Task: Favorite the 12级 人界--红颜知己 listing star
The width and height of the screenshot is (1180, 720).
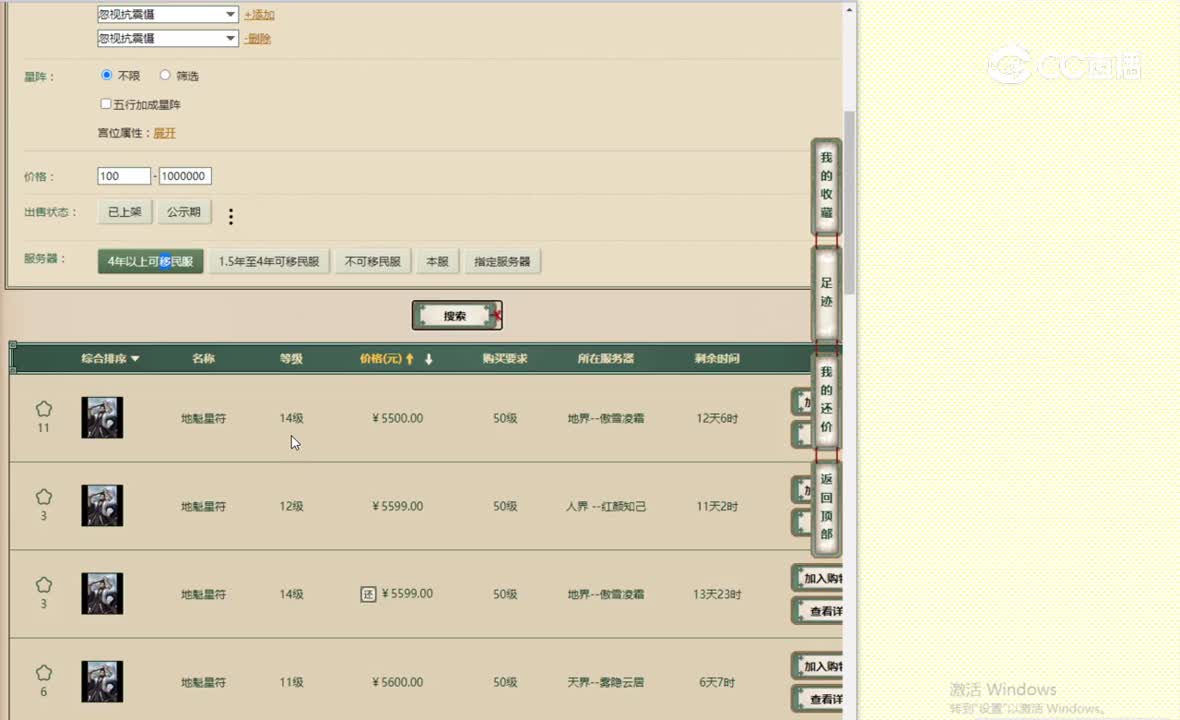Action: [x=44, y=497]
